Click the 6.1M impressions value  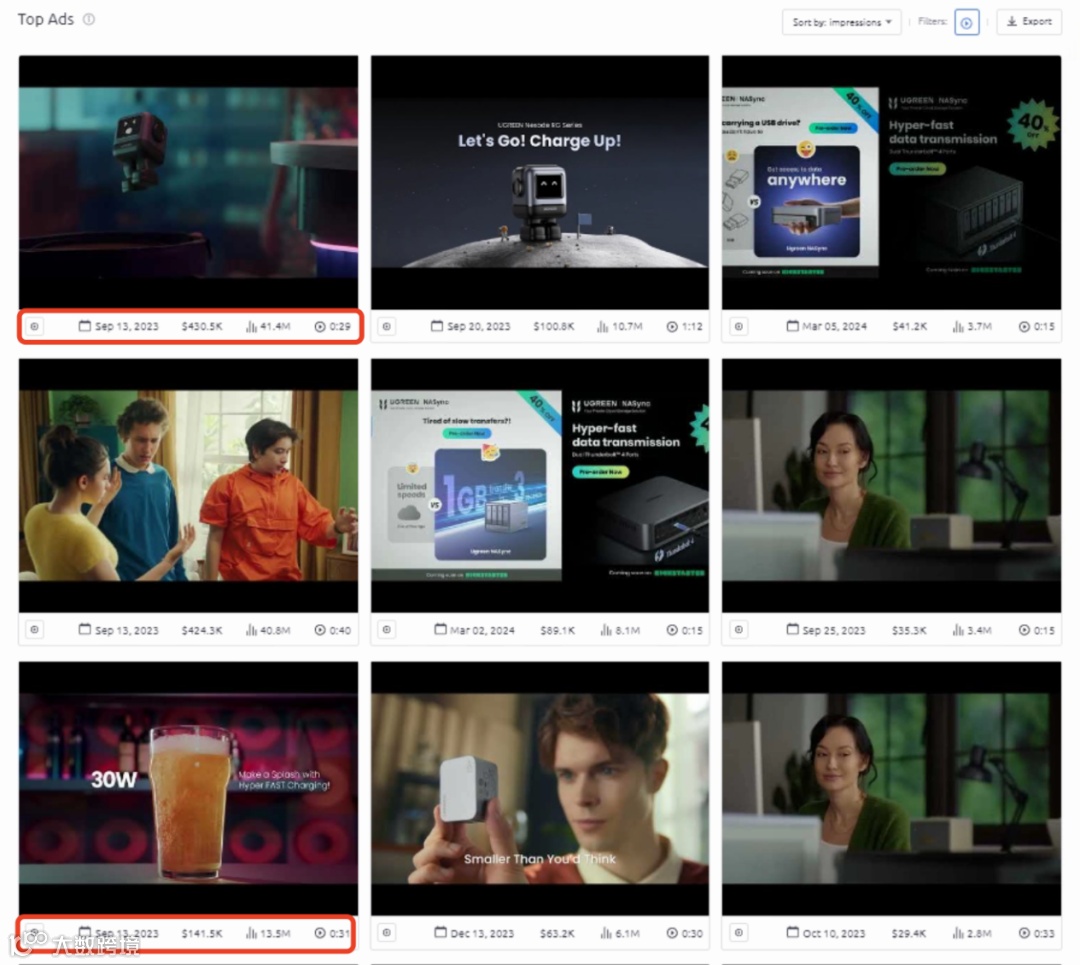(x=627, y=933)
